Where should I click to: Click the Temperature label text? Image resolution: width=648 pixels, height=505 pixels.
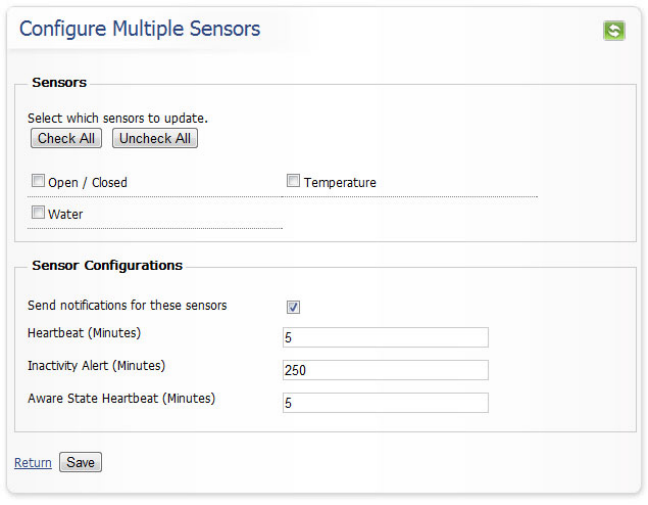pos(340,183)
